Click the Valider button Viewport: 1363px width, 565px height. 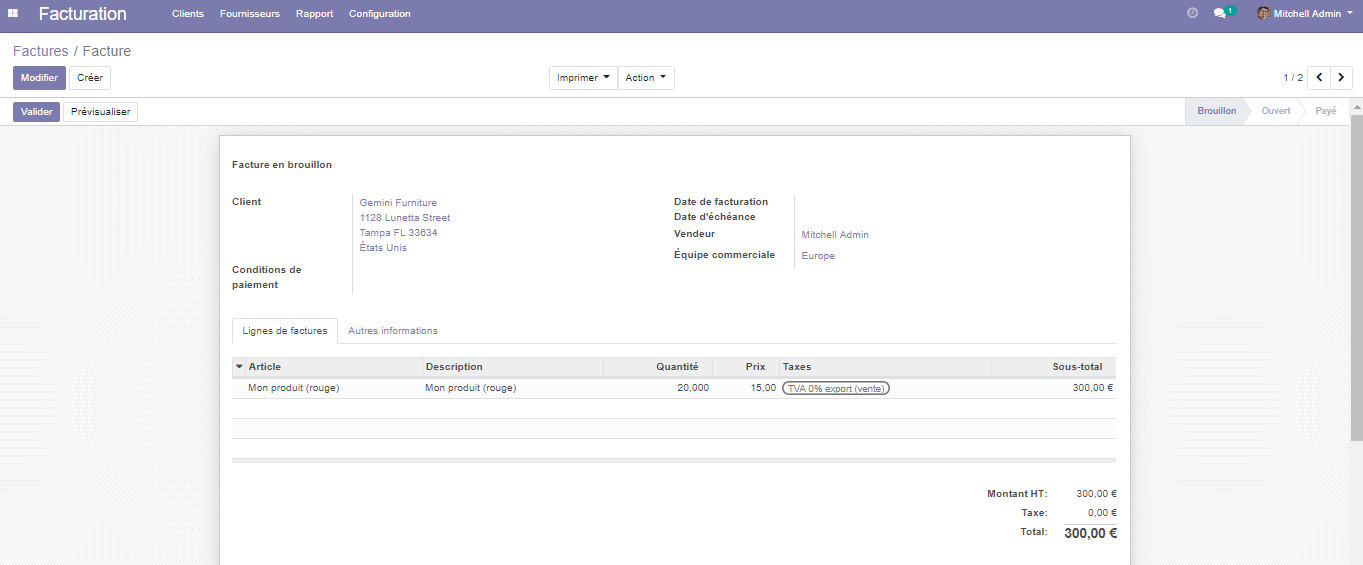[x=36, y=112]
